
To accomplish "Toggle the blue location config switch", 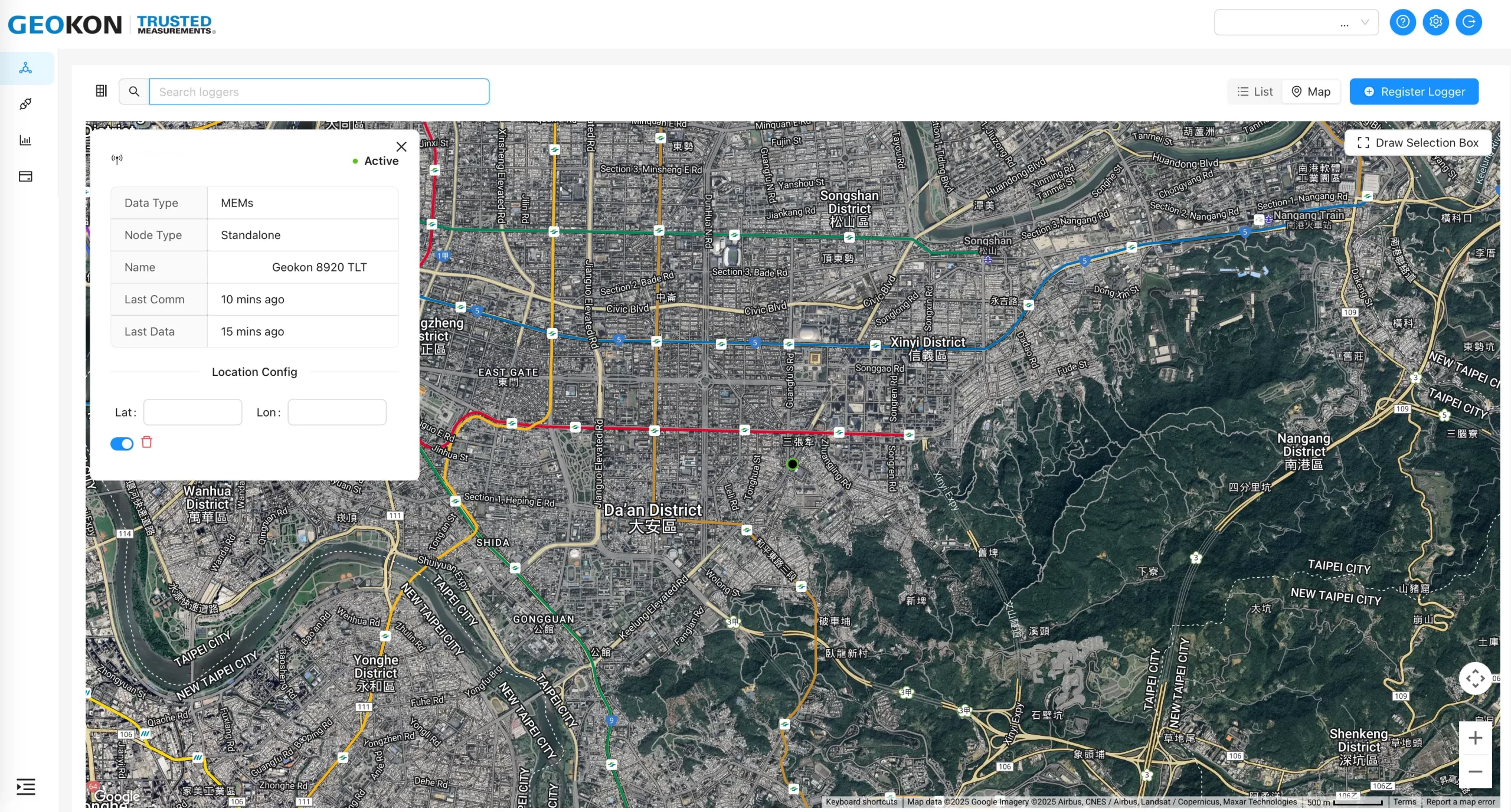I will tap(122, 444).
